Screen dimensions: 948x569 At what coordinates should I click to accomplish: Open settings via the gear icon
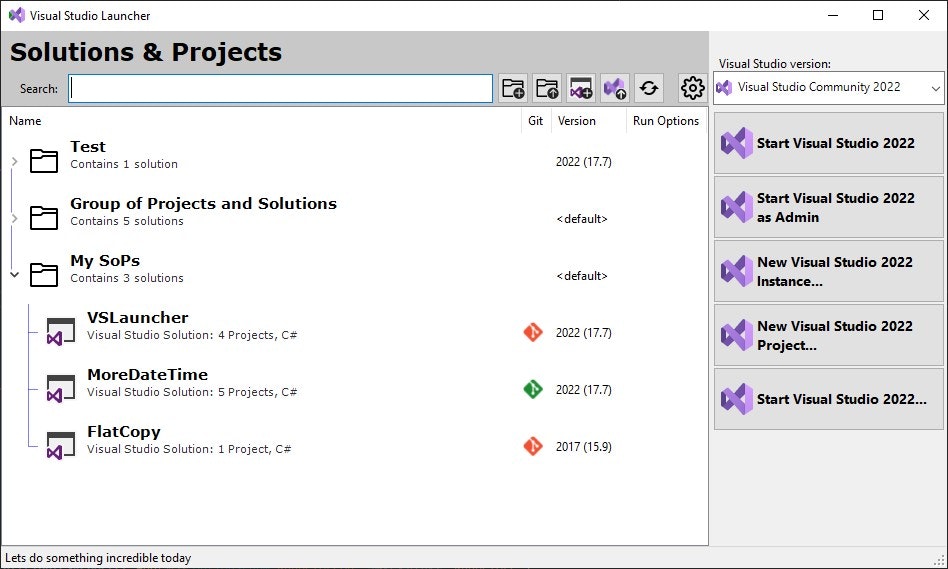[x=692, y=88]
